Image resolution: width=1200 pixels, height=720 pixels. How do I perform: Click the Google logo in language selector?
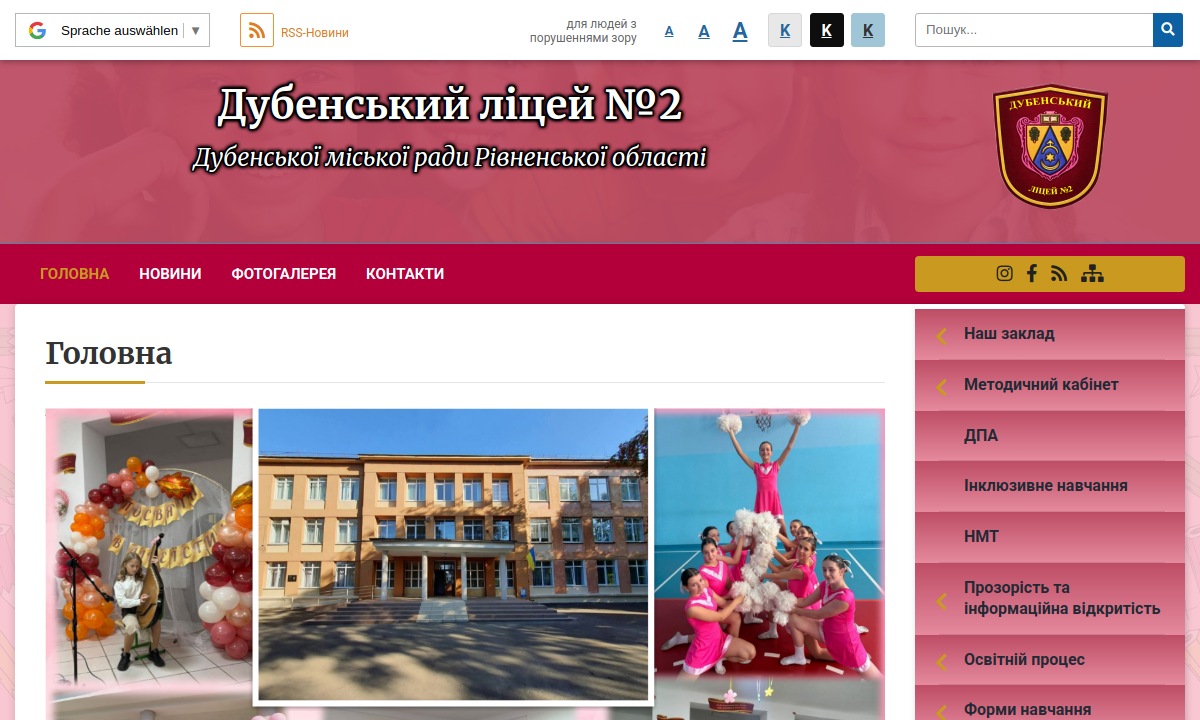click(38, 30)
